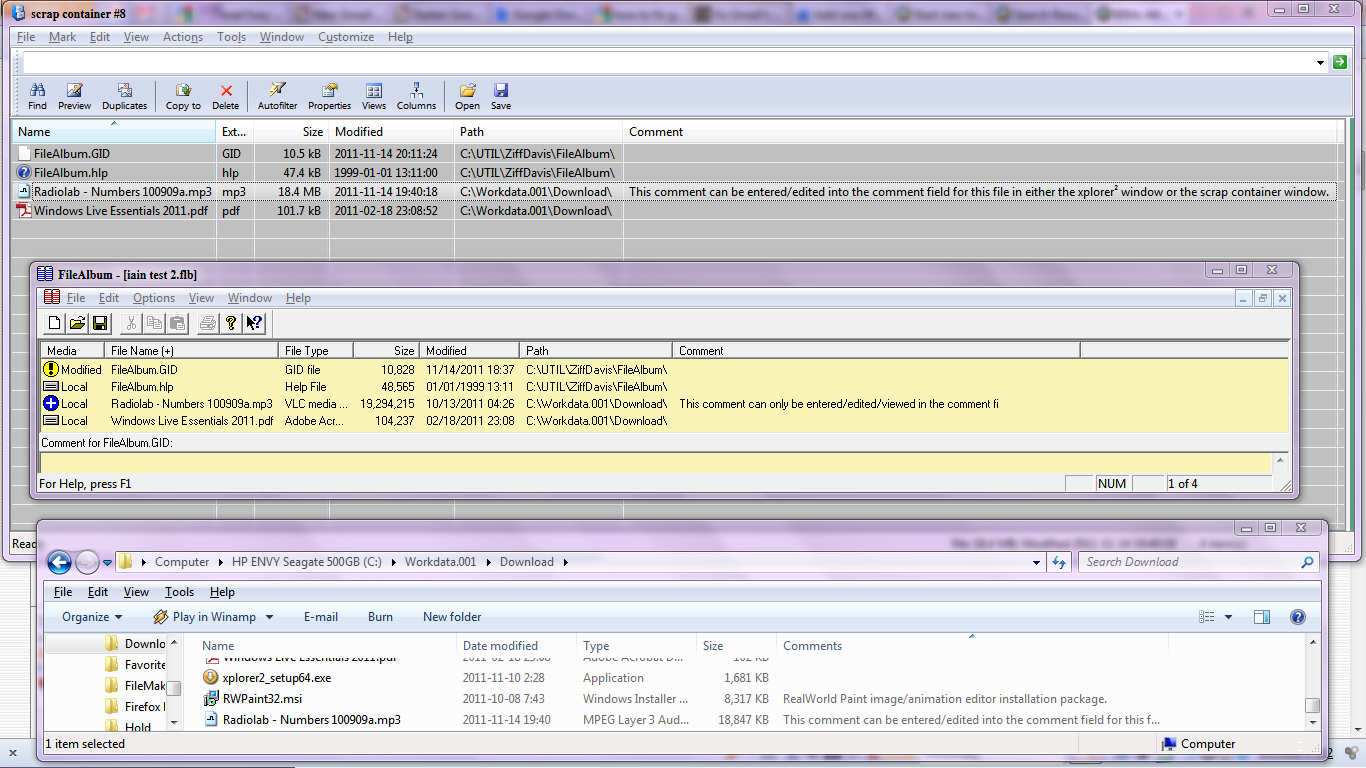Open recent pages dropdown beside Forward button

(x=108, y=562)
